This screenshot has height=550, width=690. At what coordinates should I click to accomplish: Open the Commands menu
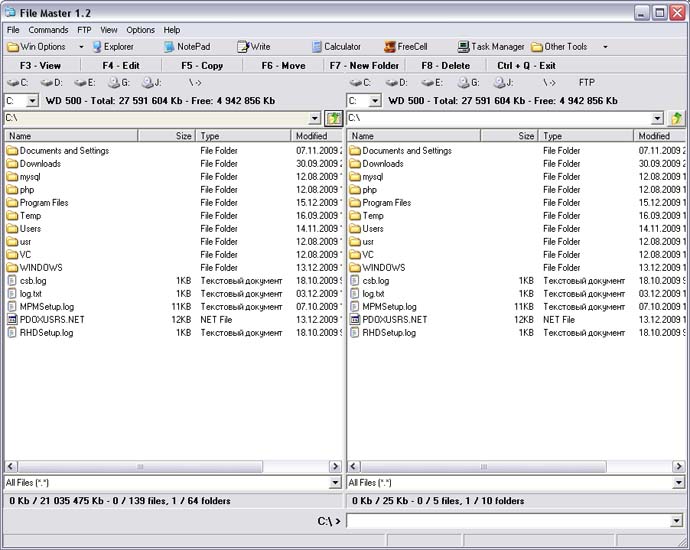click(x=48, y=30)
